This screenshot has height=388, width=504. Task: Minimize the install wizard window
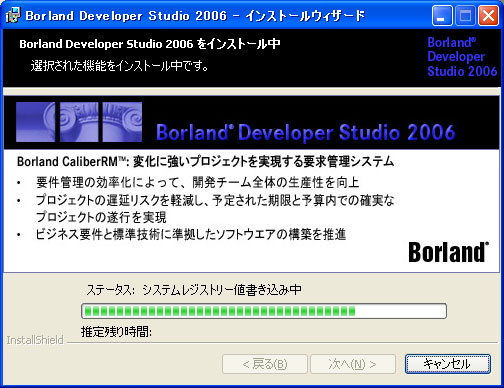click(x=442, y=16)
